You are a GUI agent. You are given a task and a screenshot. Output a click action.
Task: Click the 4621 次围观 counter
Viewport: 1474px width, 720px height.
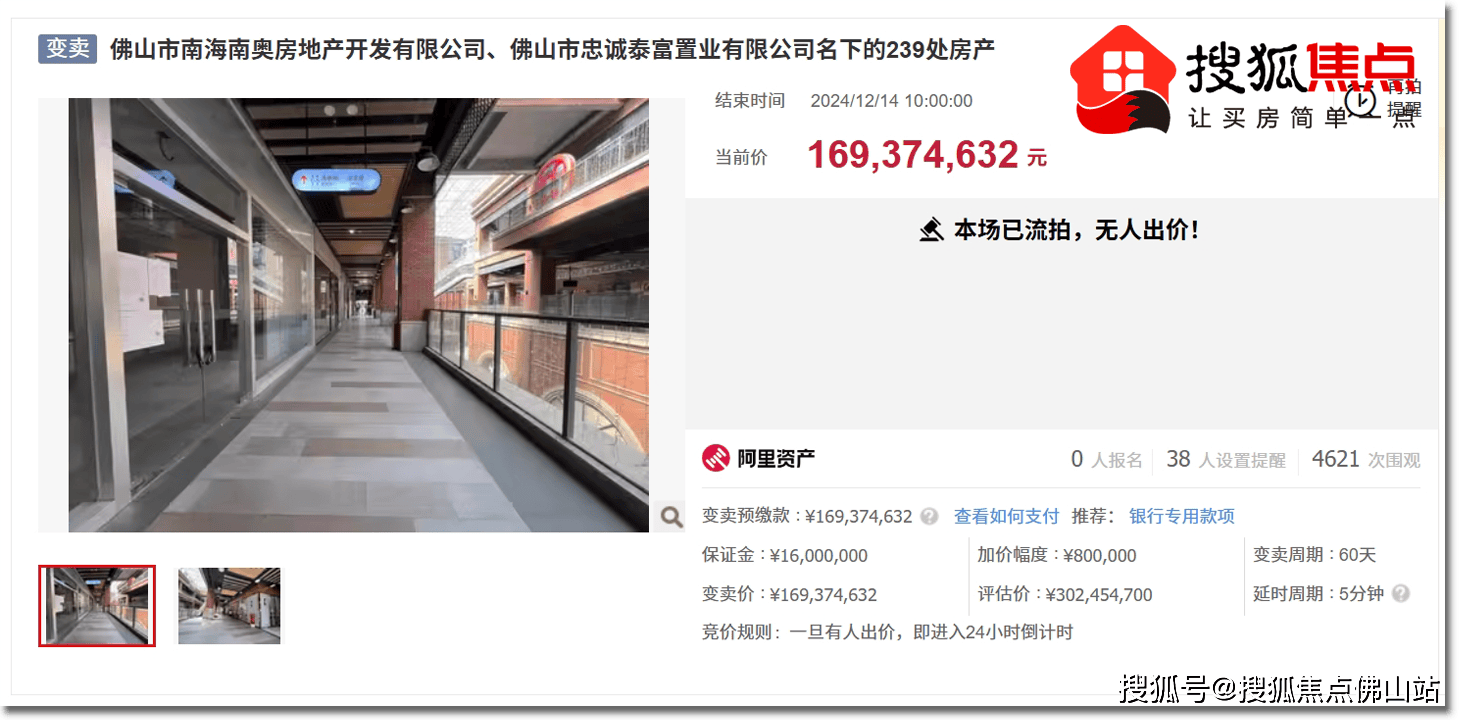(1366, 459)
